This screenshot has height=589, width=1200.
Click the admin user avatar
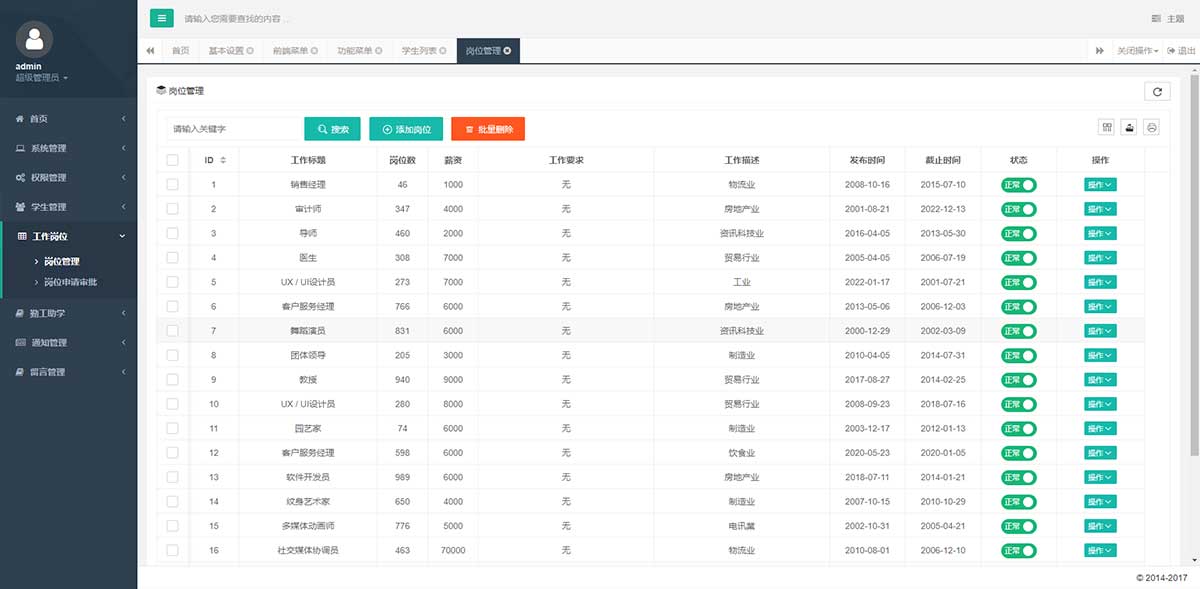pos(35,39)
